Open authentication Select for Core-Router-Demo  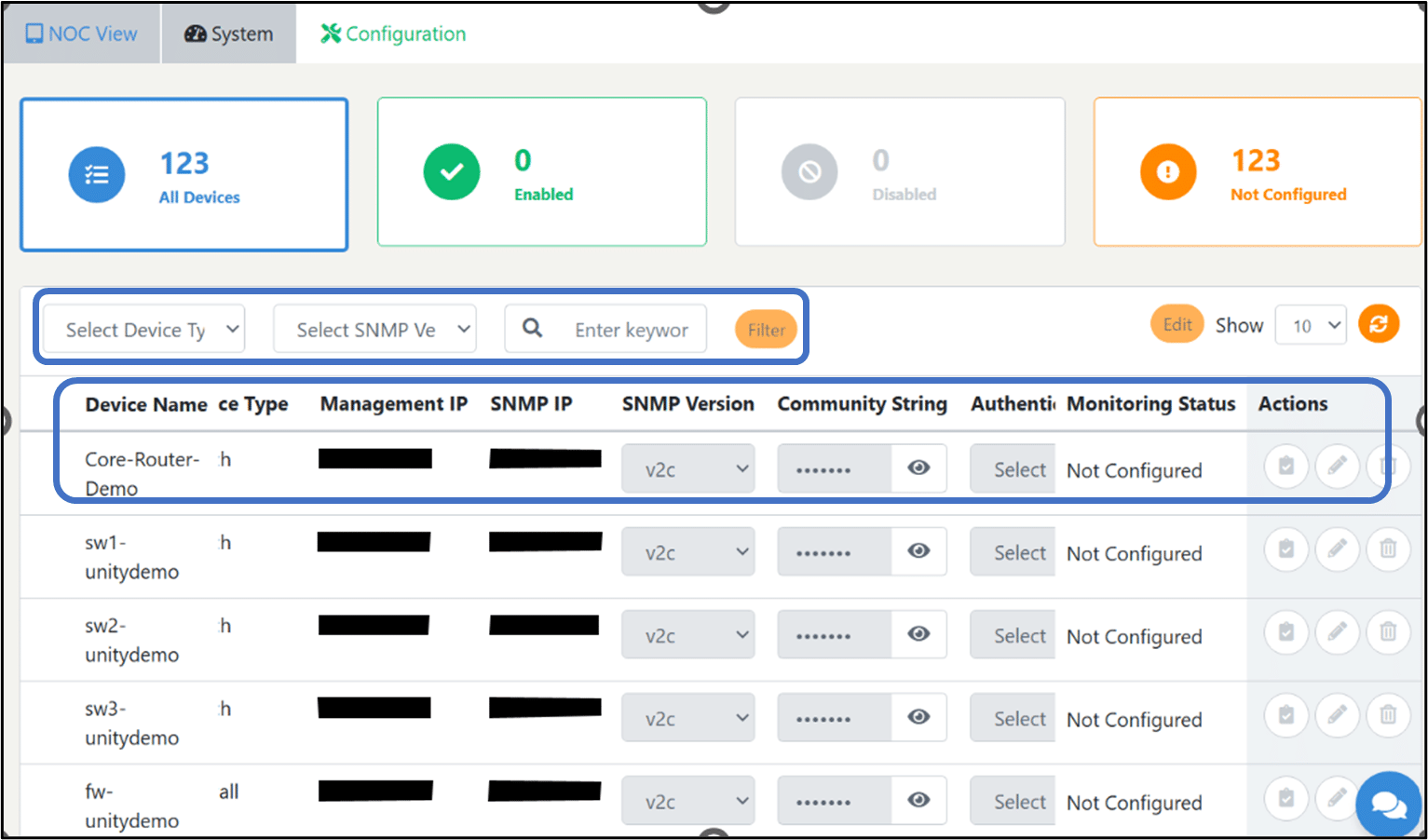pyautogui.click(x=1013, y=469)
